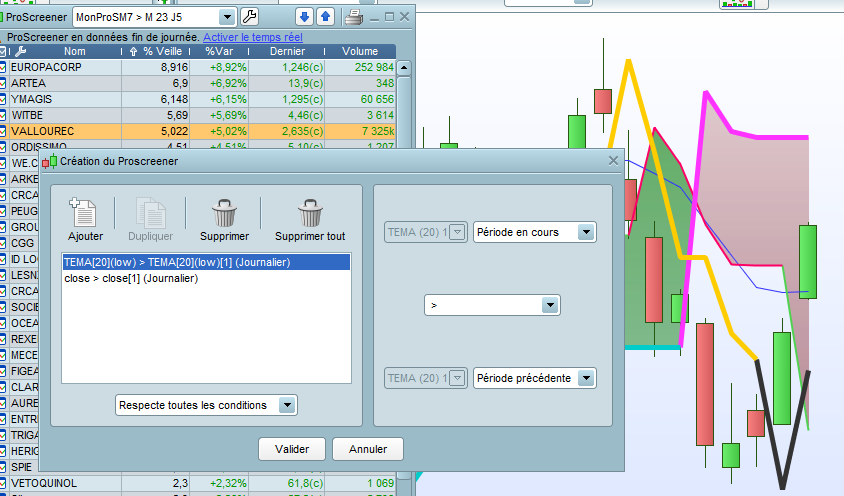
Task: Sort by Nom column header
Action: pos(74,52)
